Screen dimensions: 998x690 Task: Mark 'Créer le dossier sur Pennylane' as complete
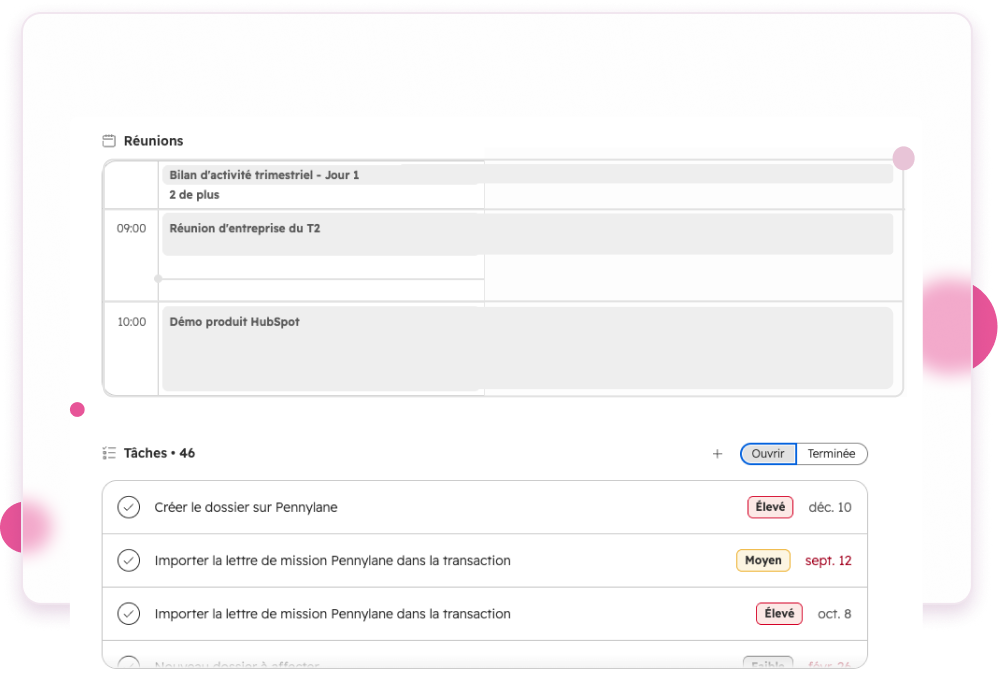(x=129, y=507)
